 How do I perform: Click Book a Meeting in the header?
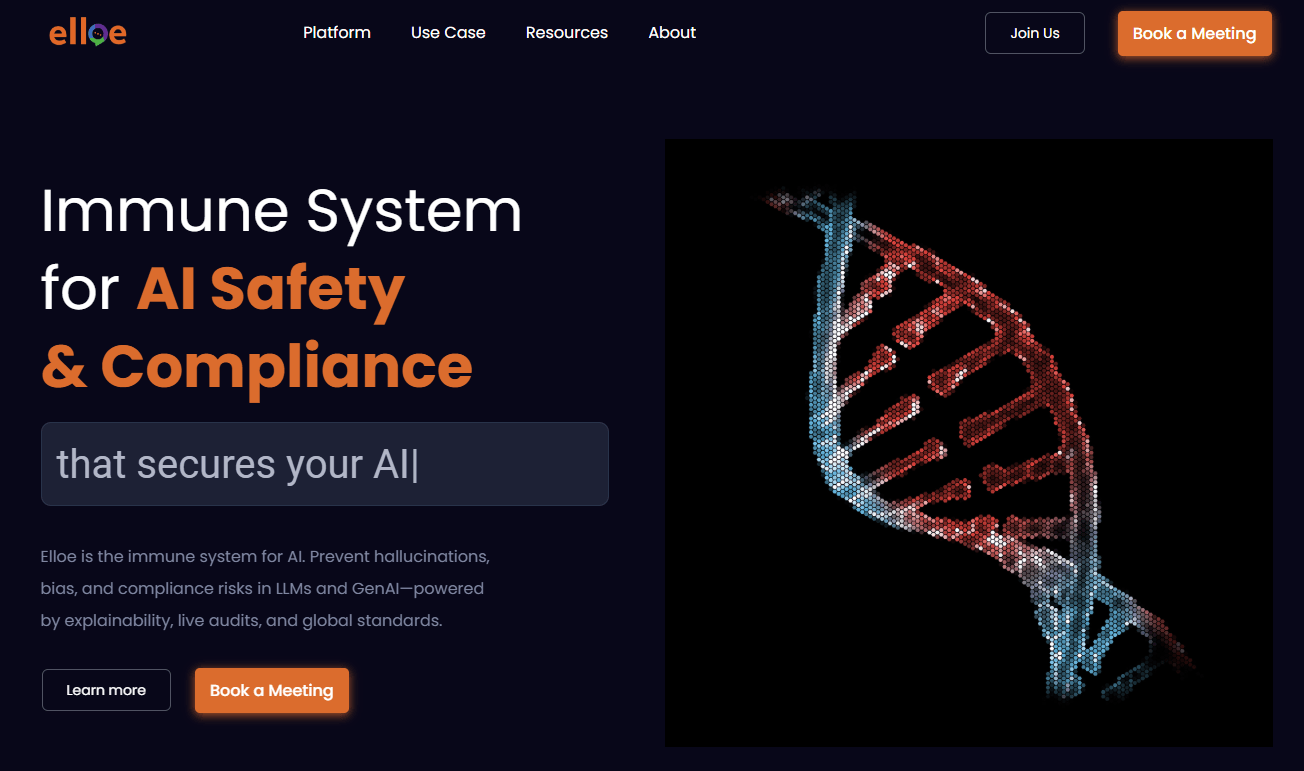coord(1194,33)
